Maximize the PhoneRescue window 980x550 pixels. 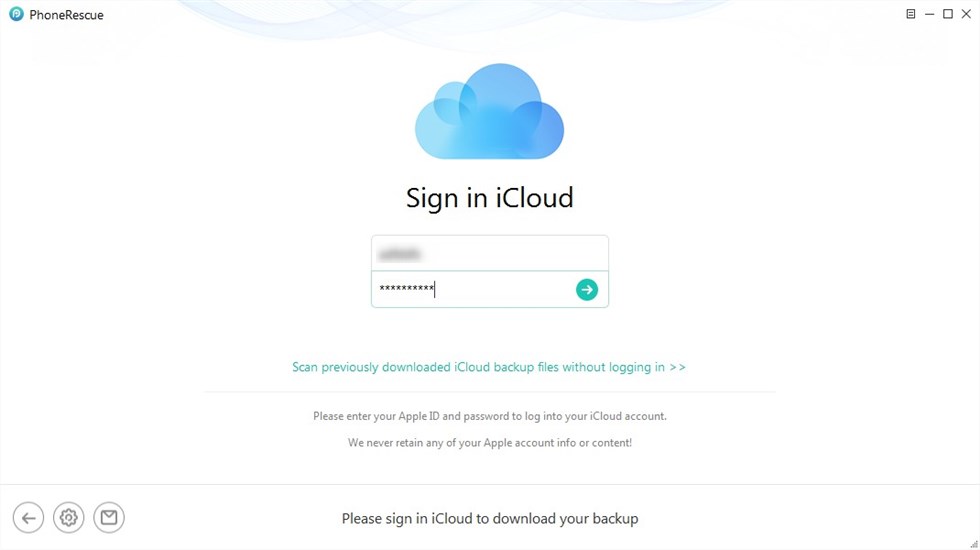(948, 14)
